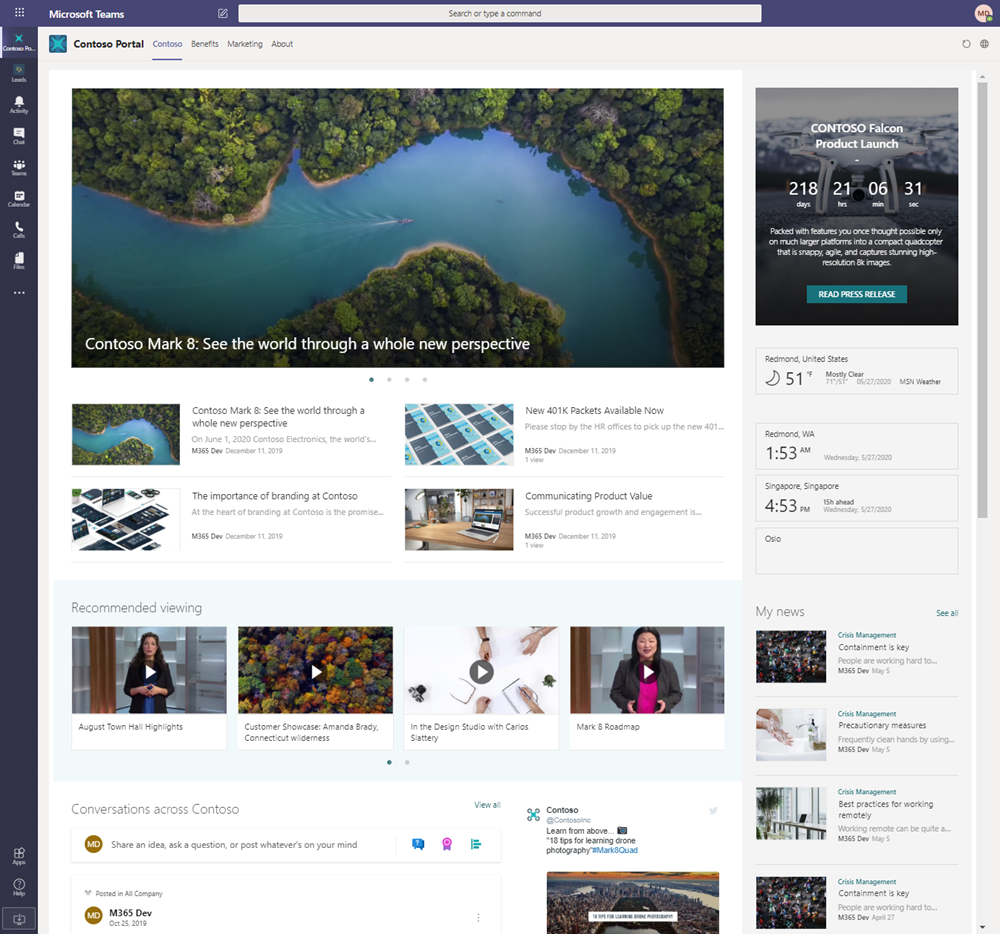Open The importance of branding at Contoso
This screenshot has height=934, width=1000.
(x=275, y=496)
